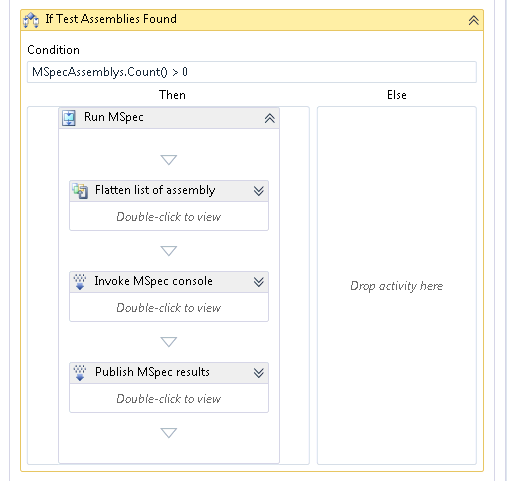512x481 pixels.
Task: Collapse the Run MSpec sequence
Action: tap(270, 118)
